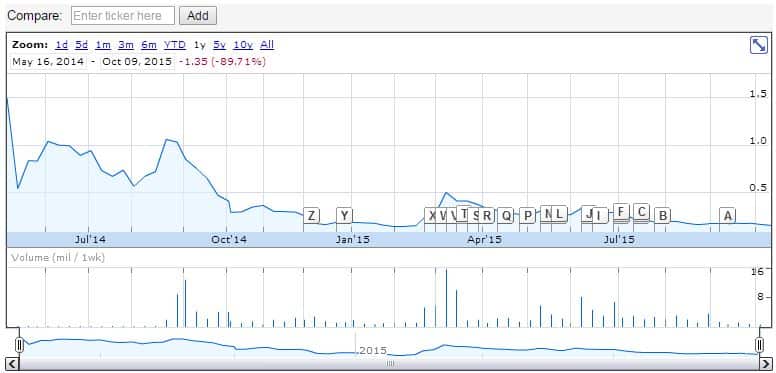Set zoom to 5d
776x373 pixels.
[82, 45]
